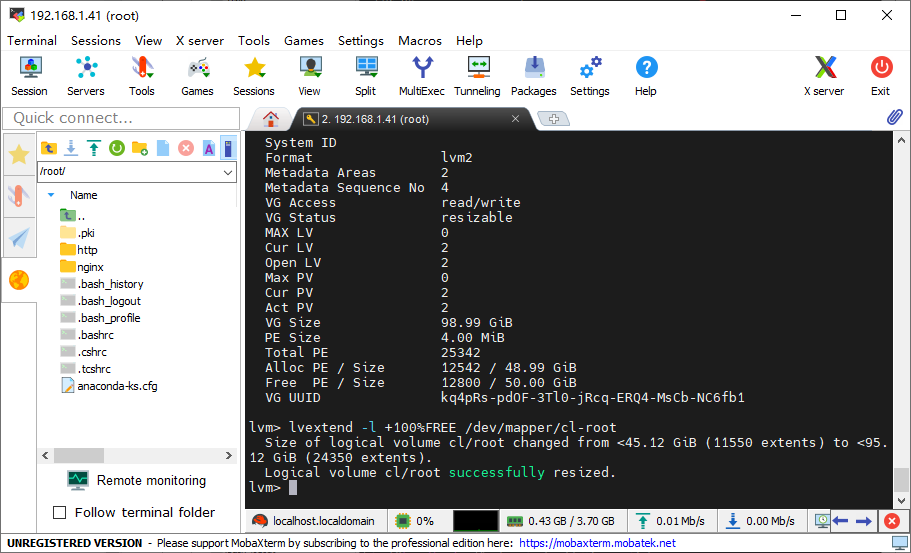Click the red Exit power icon
The width and height of the screenshot is (911, 553).
point(881,76)
